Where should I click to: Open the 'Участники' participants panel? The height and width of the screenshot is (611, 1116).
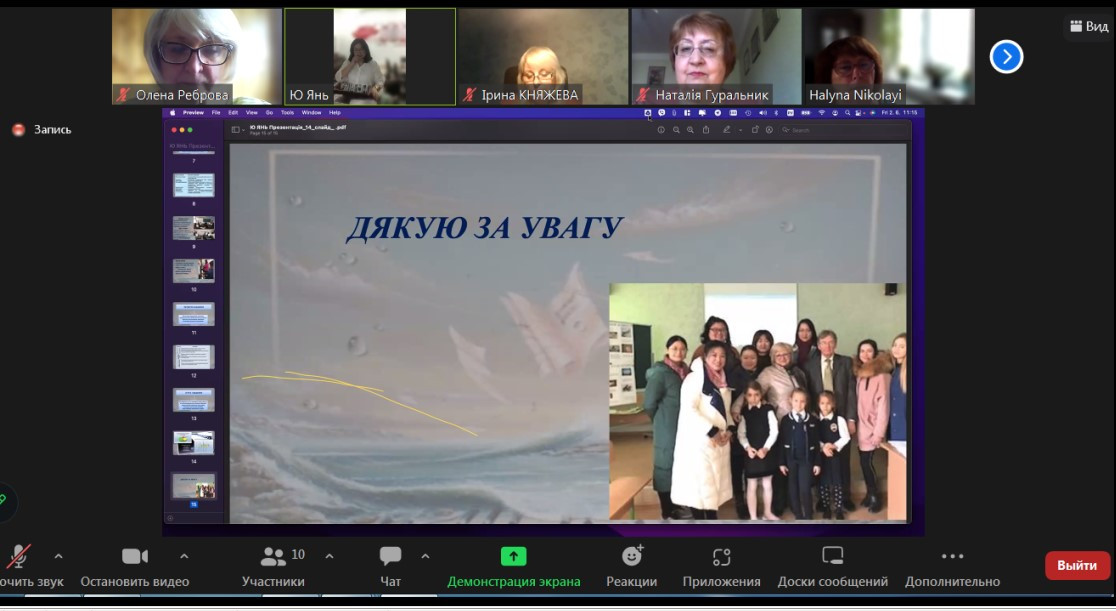tap(273, 558)
